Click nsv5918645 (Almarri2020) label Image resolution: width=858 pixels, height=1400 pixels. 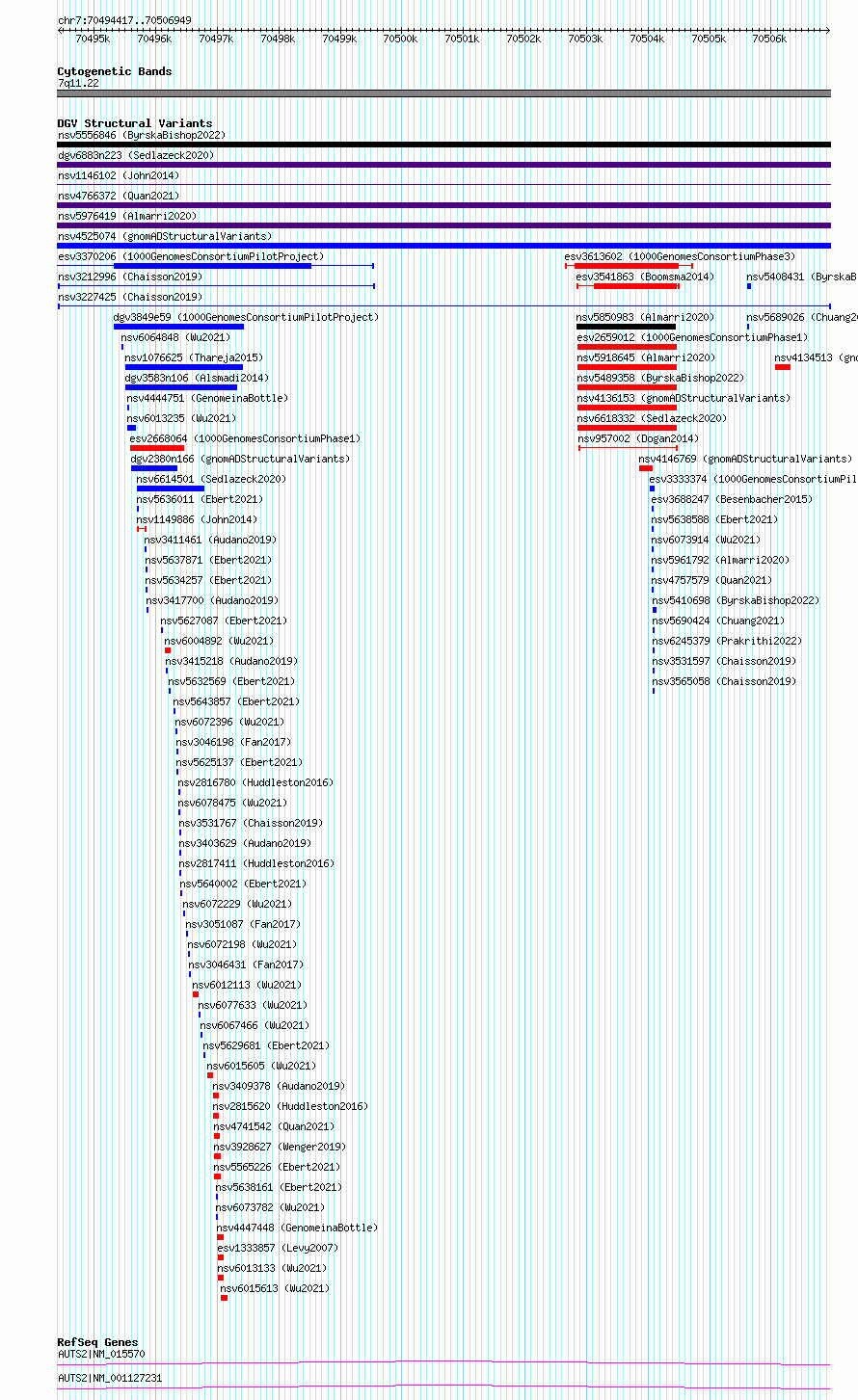(x=646, y=357)
